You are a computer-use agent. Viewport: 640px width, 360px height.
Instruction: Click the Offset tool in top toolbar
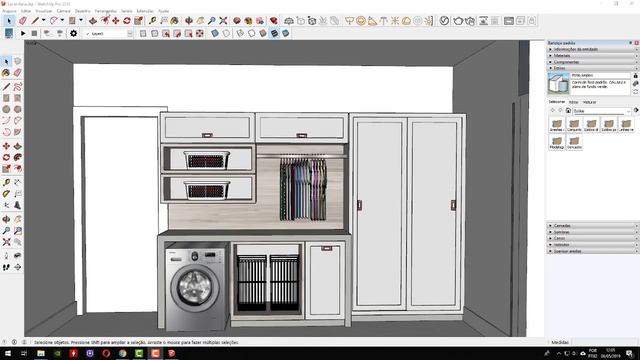click(x=105, y=20)
